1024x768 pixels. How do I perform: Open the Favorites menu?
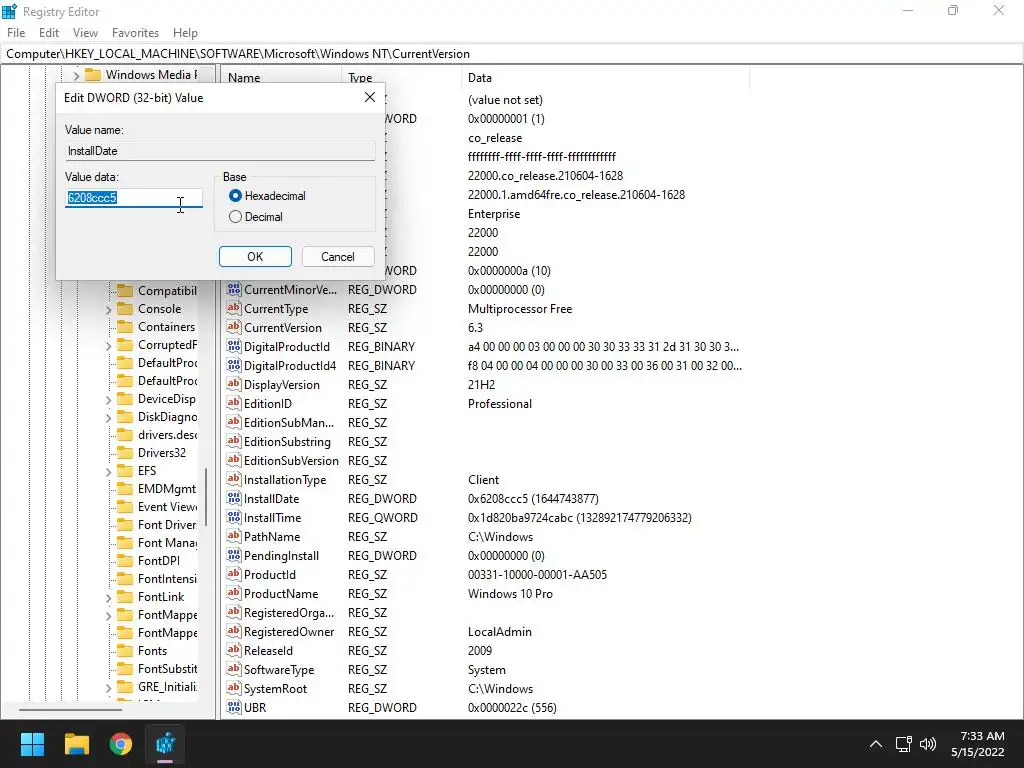(x=135, y=33)
